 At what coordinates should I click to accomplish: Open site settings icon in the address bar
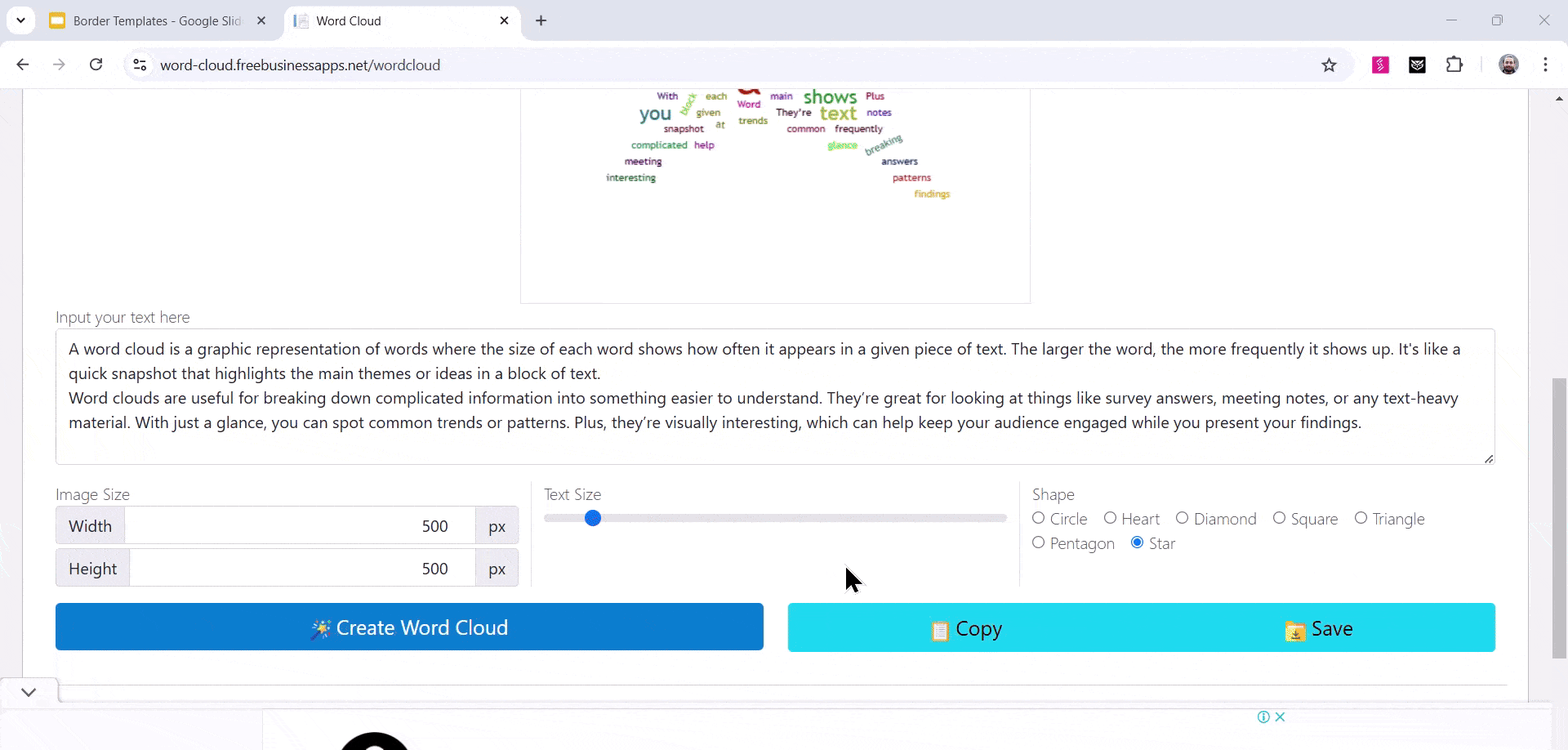tap(140, 65)
